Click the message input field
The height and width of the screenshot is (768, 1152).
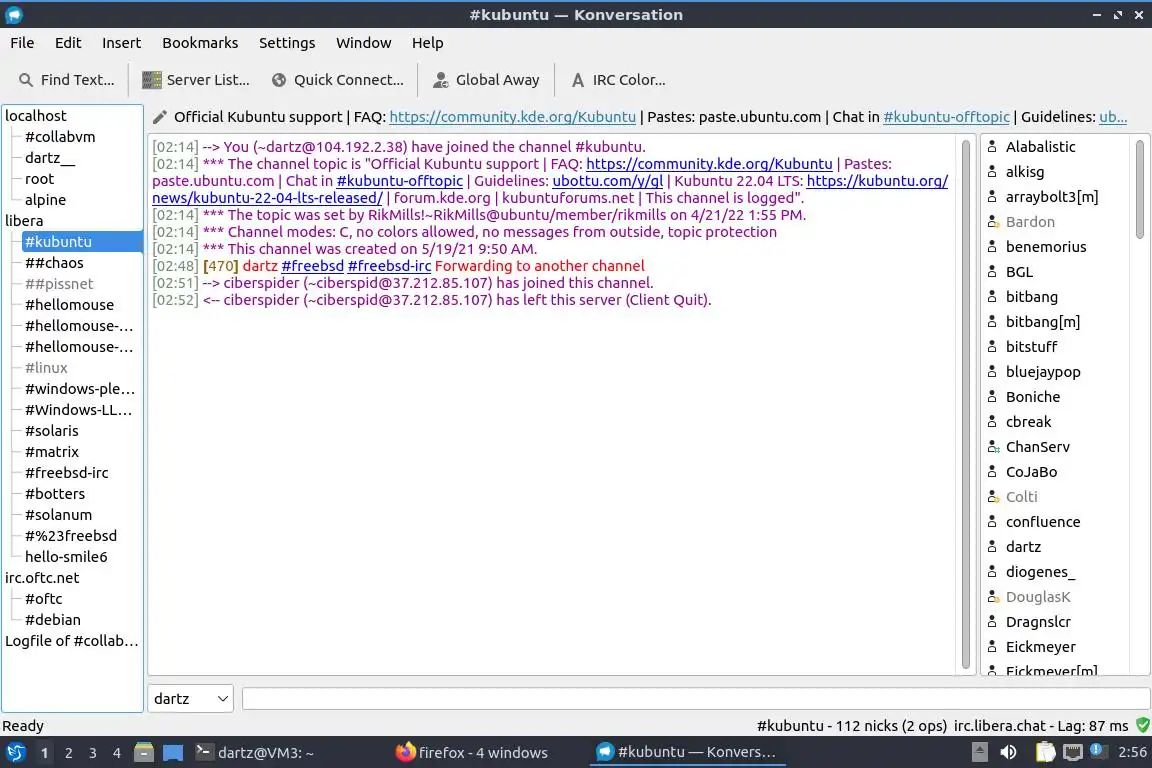click(696, 699)
